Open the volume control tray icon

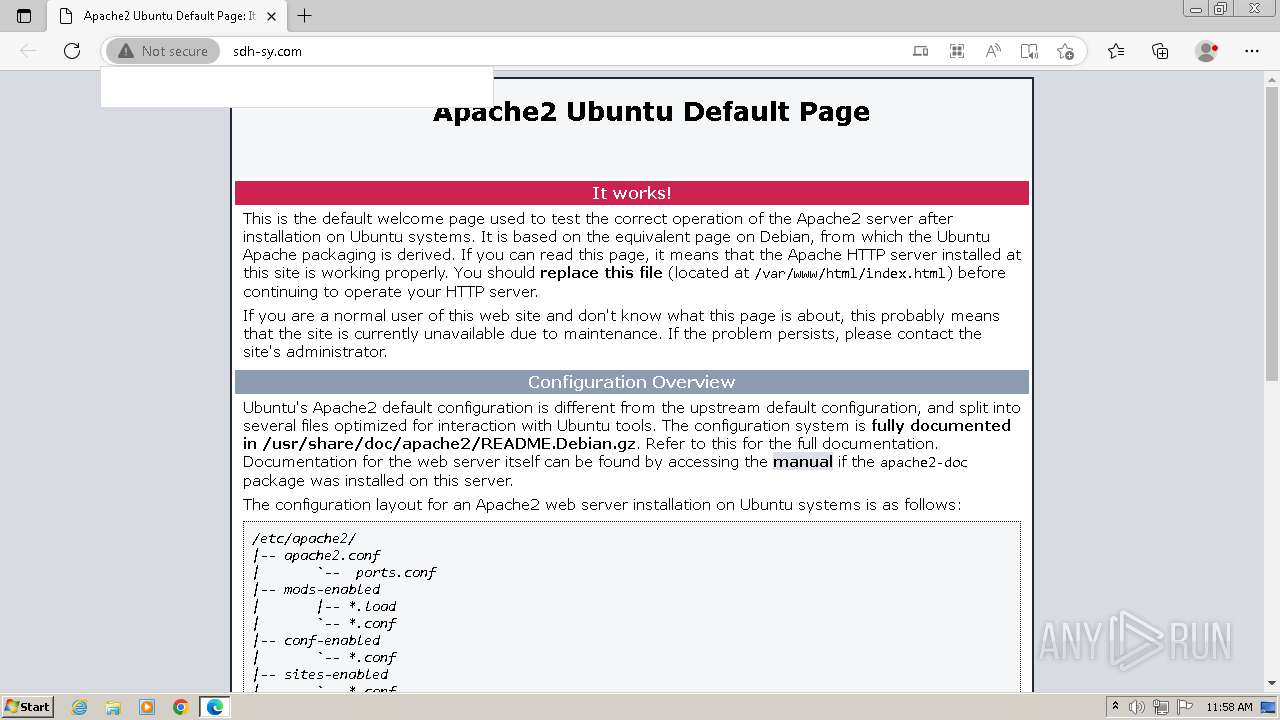coord(1137,707)
